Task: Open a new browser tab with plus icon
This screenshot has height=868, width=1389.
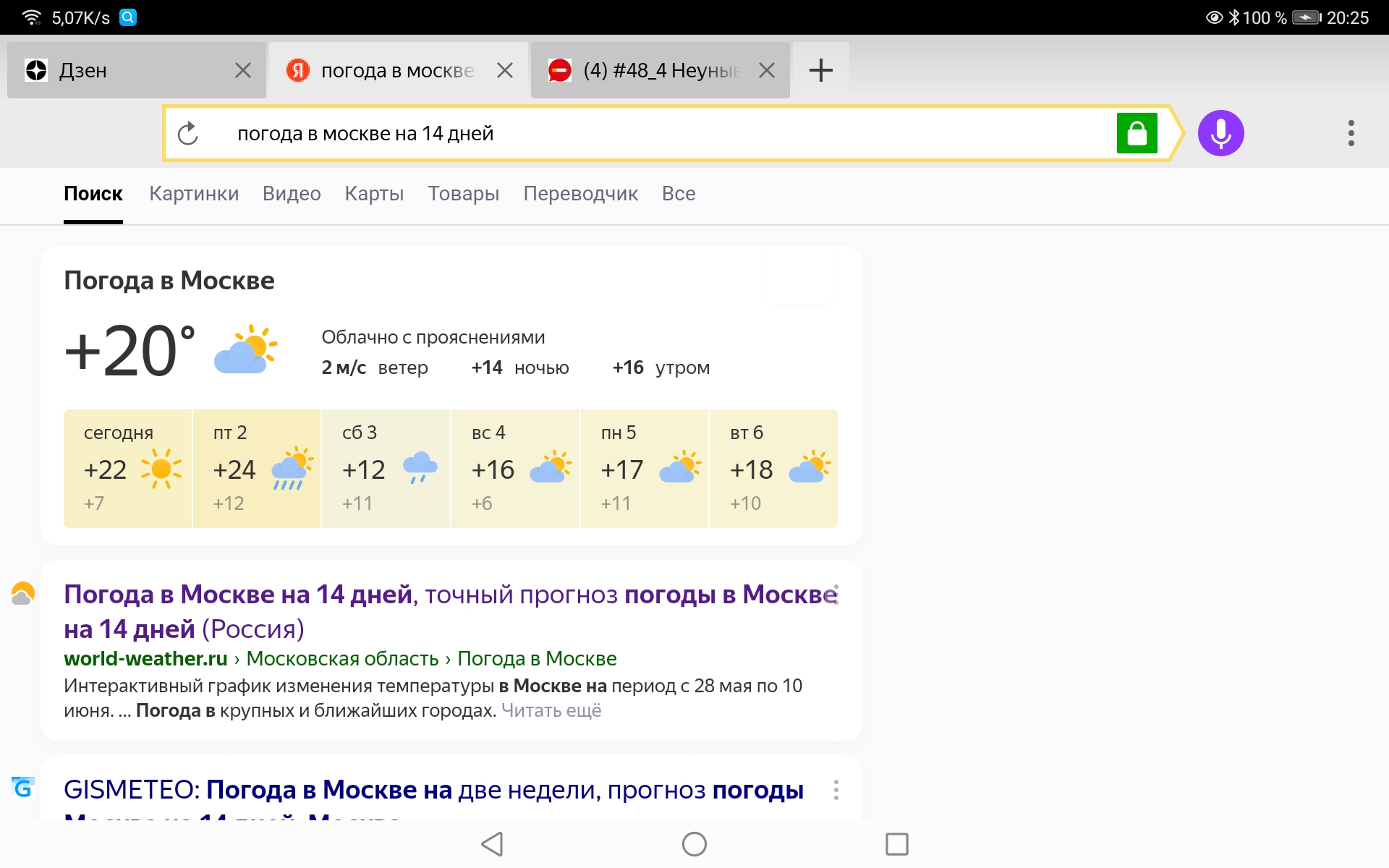Action: 820,69
